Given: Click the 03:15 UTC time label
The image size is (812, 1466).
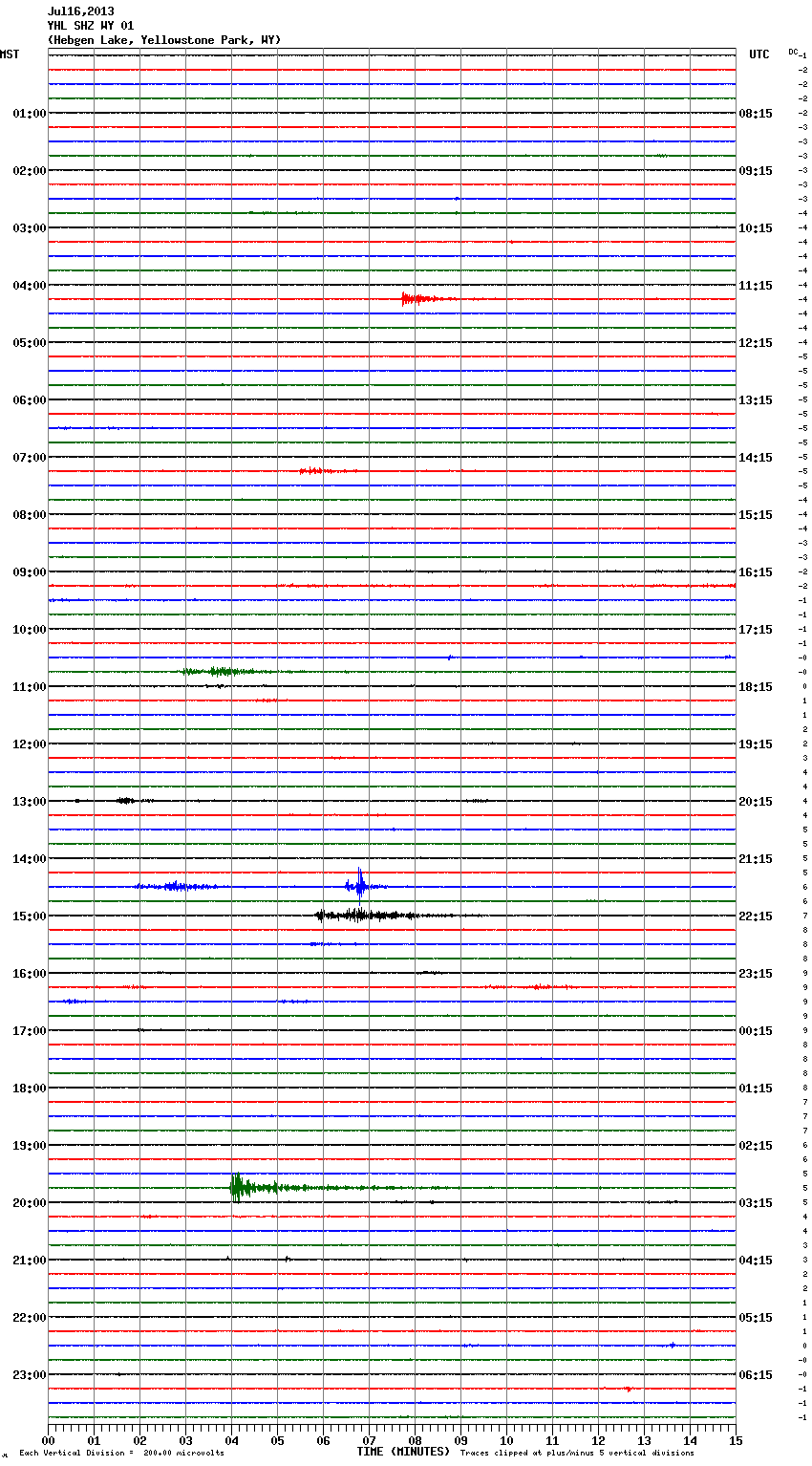Looking at the screenshot, I should [756, 1203].
